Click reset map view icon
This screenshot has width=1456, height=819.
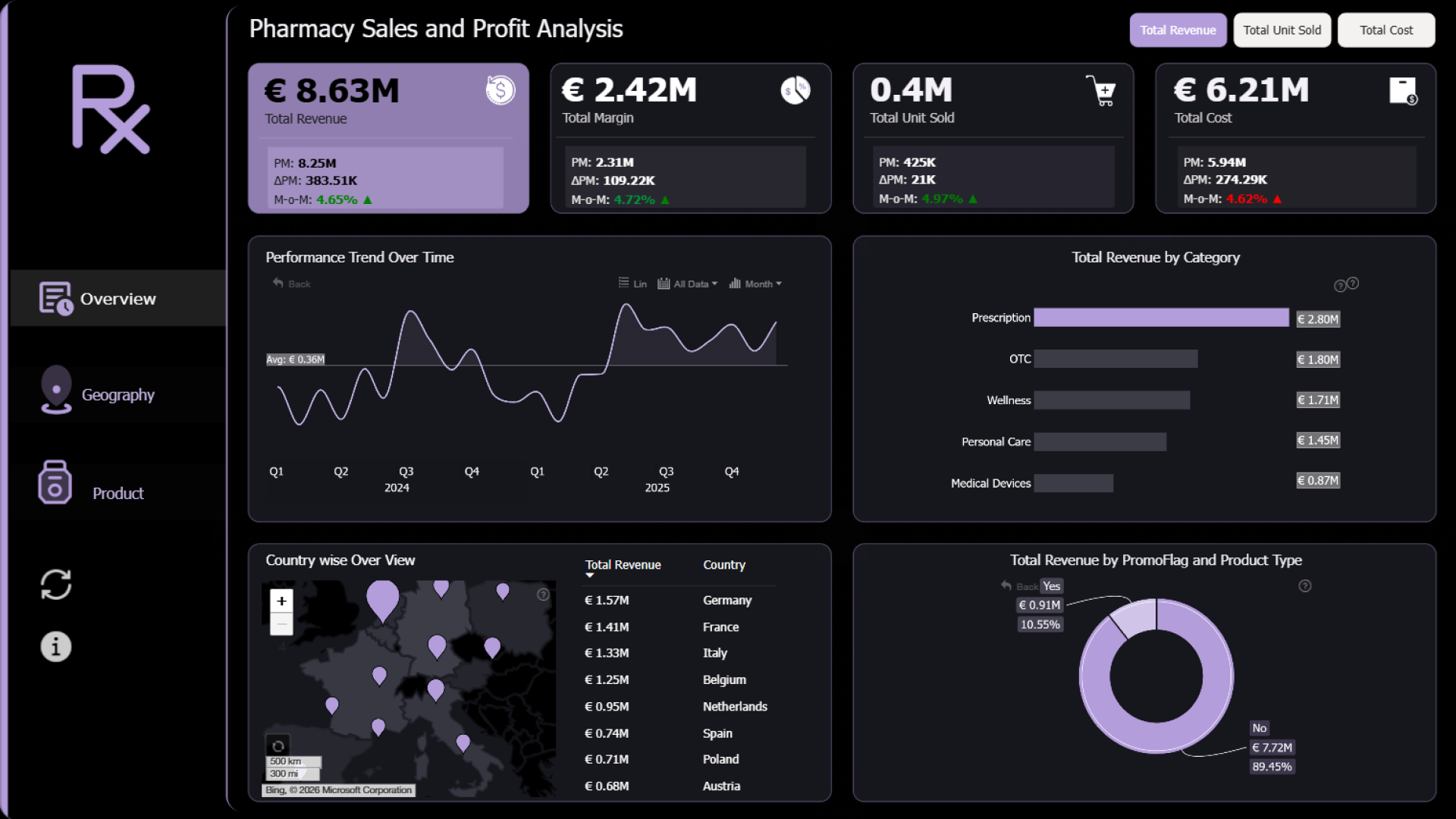(278, 746)
